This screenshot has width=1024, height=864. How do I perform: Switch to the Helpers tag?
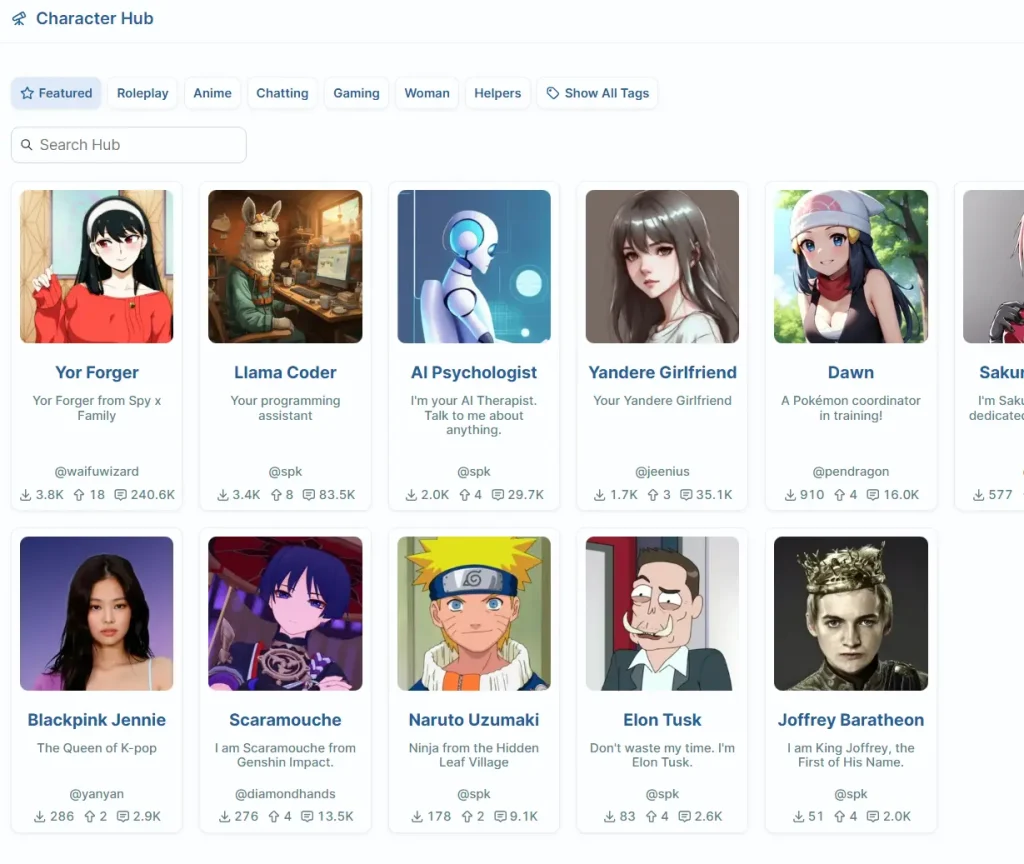498,93
